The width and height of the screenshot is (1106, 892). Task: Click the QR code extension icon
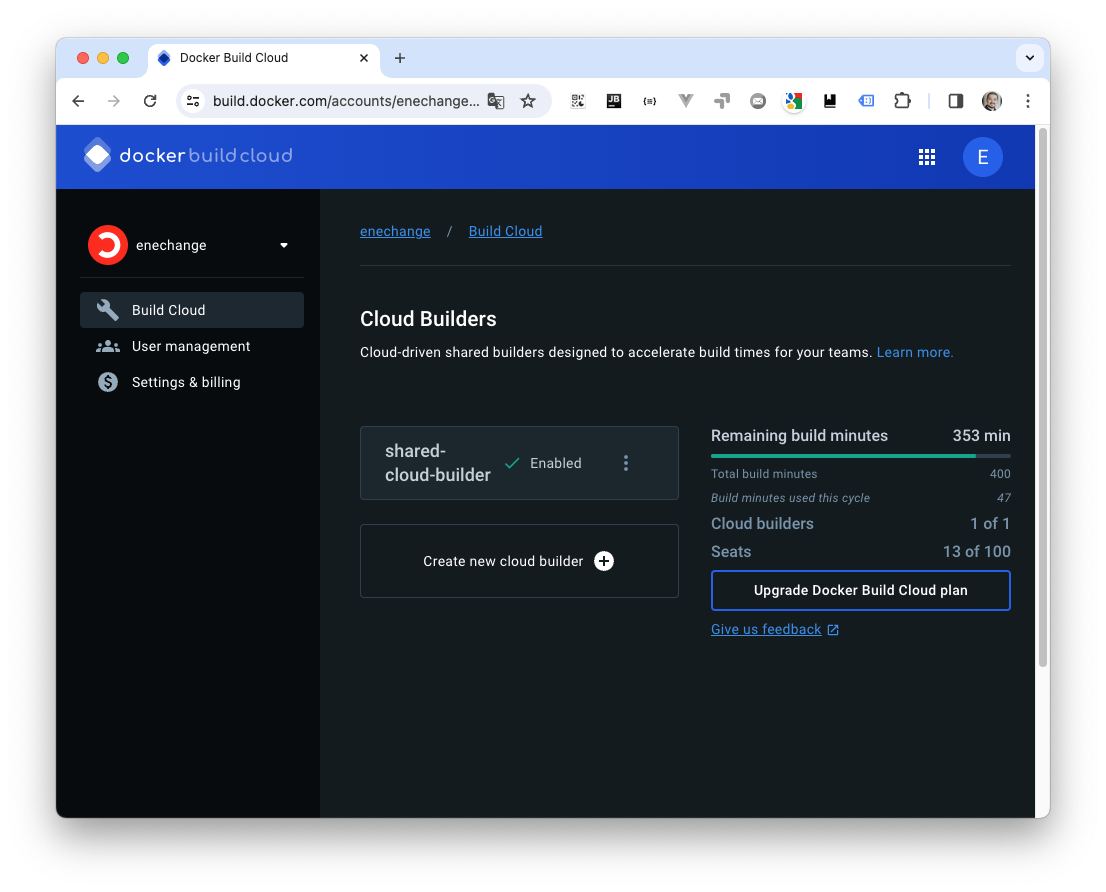click(578, 101)
